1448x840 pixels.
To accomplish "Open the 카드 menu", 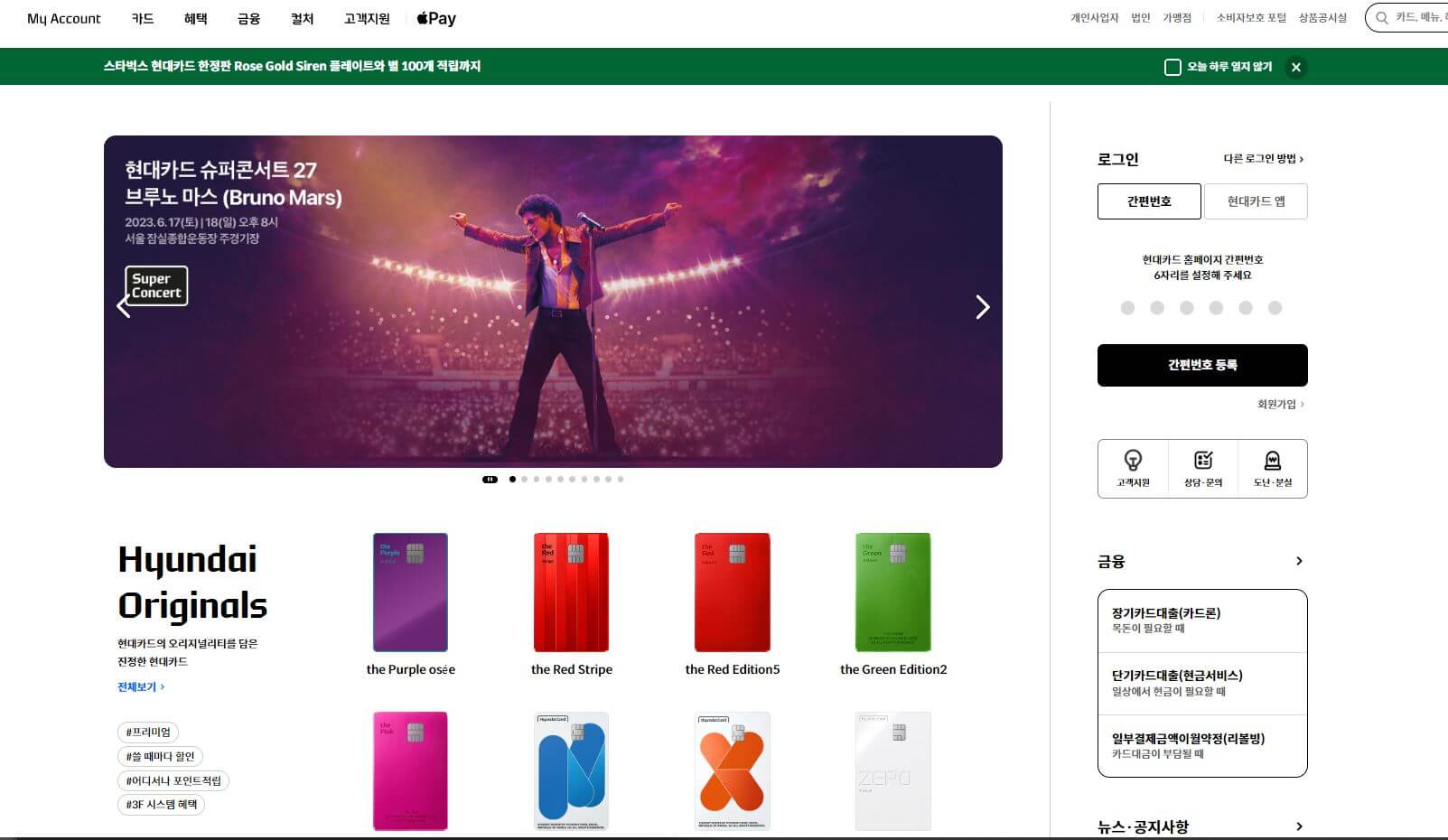I will coord(143,18).
